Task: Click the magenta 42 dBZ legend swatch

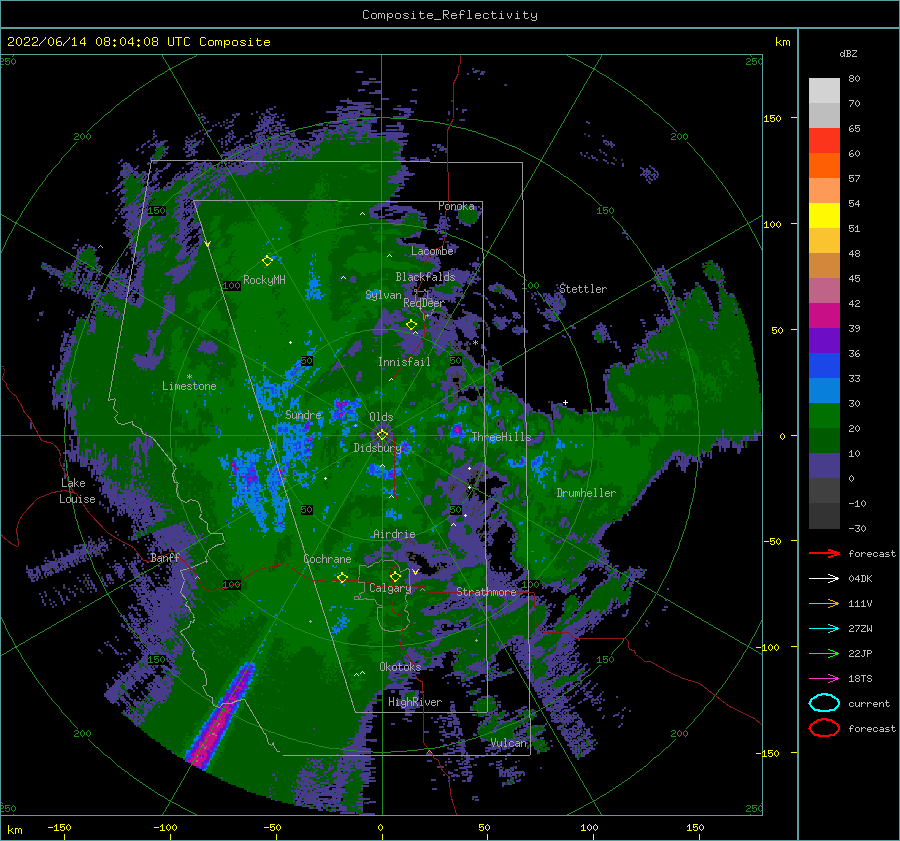Action: [824, 315]
